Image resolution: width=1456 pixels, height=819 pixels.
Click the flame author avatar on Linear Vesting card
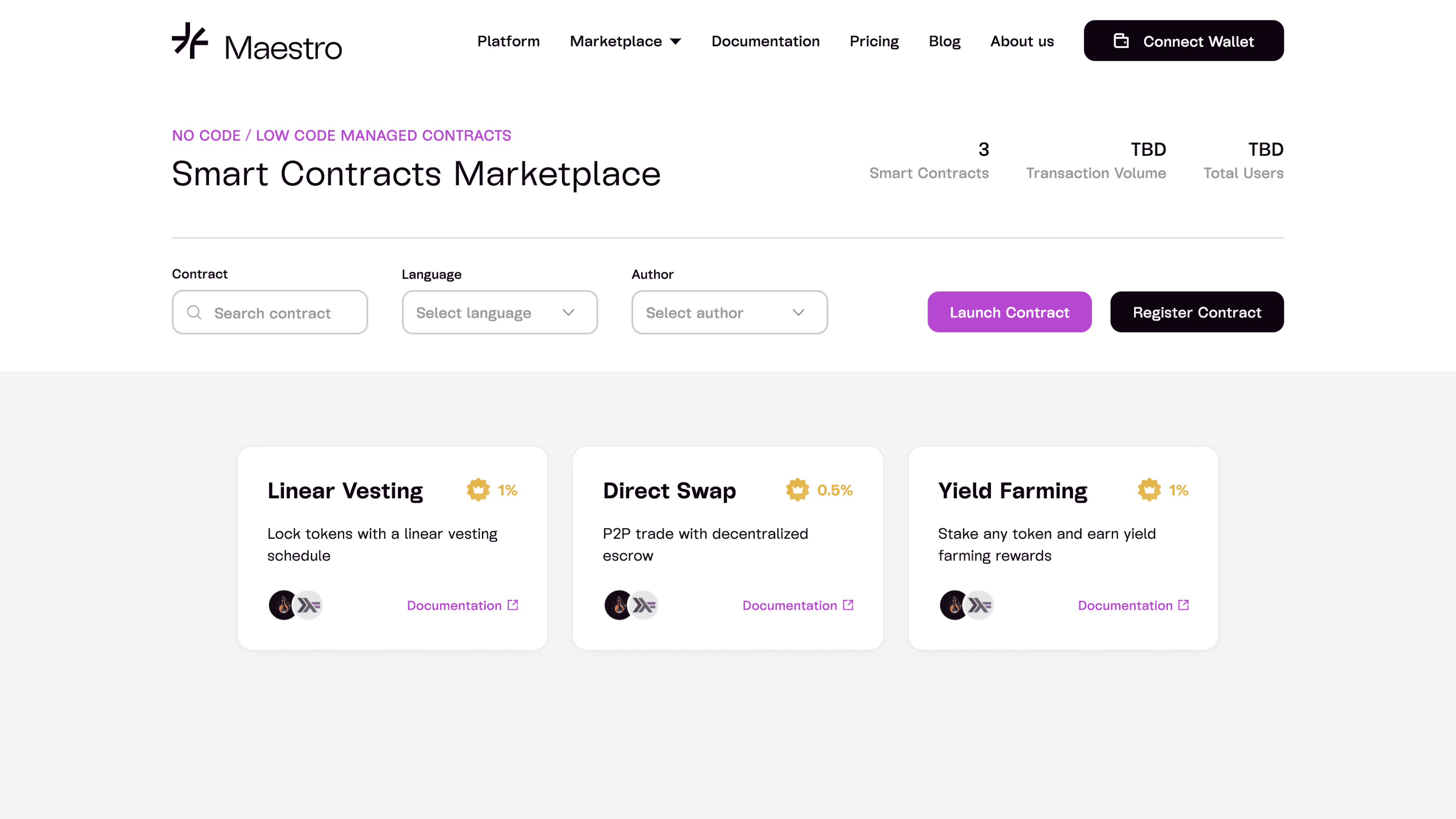pyautogui.click(x=282, y=605)
